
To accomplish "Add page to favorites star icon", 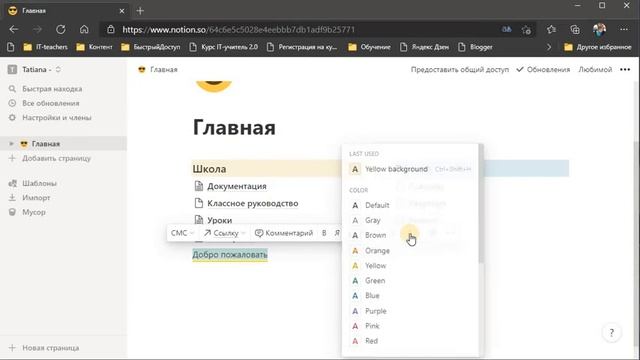I will (x=527, y=29).
